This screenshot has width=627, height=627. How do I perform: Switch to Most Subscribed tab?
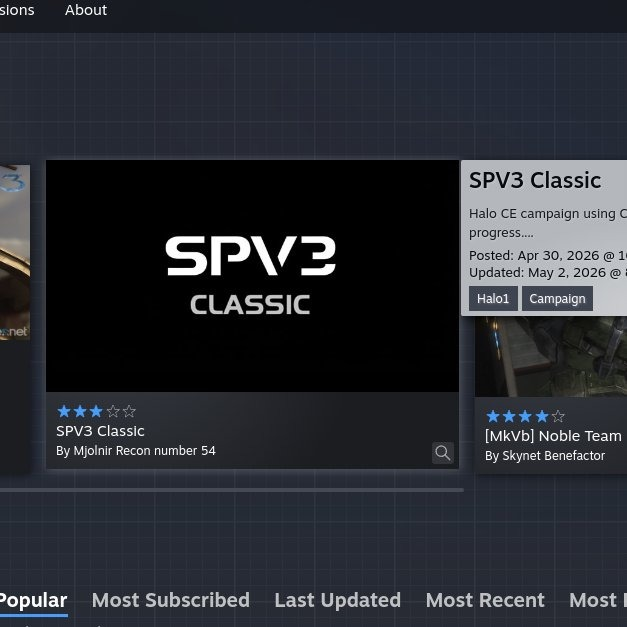tap(171, 600)
